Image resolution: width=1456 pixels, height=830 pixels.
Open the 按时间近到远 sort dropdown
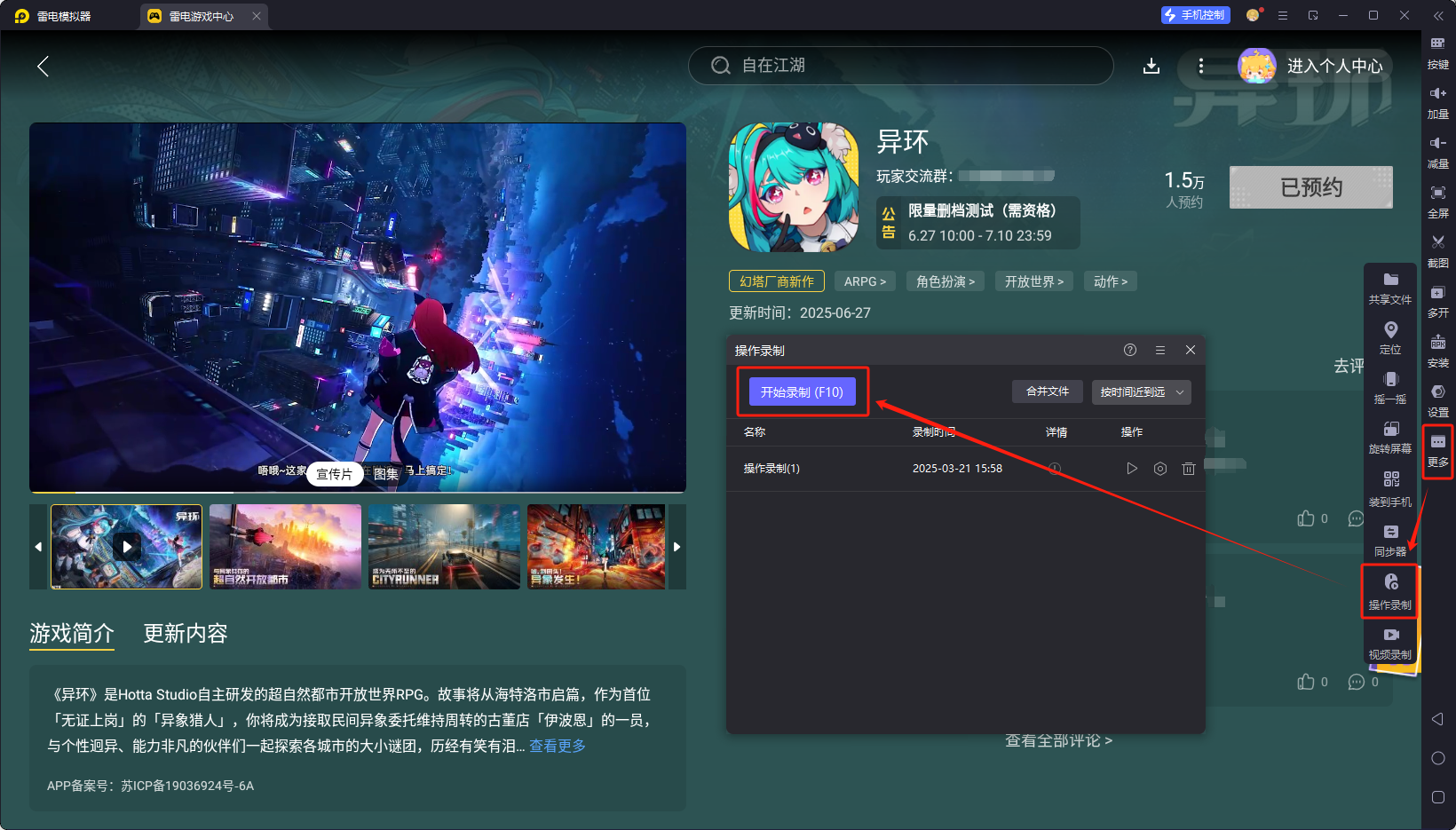click(1141, 391)
